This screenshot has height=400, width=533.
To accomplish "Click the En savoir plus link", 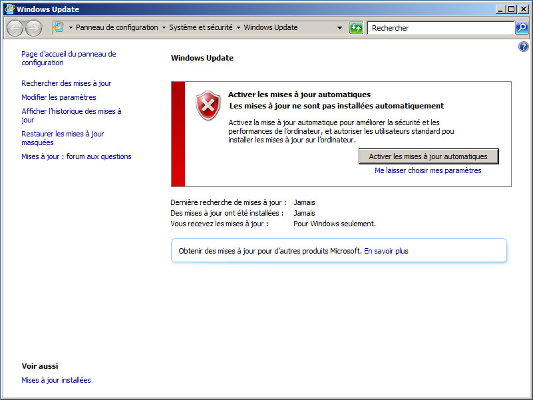I will pyautogui.click(x=386, y=251).
